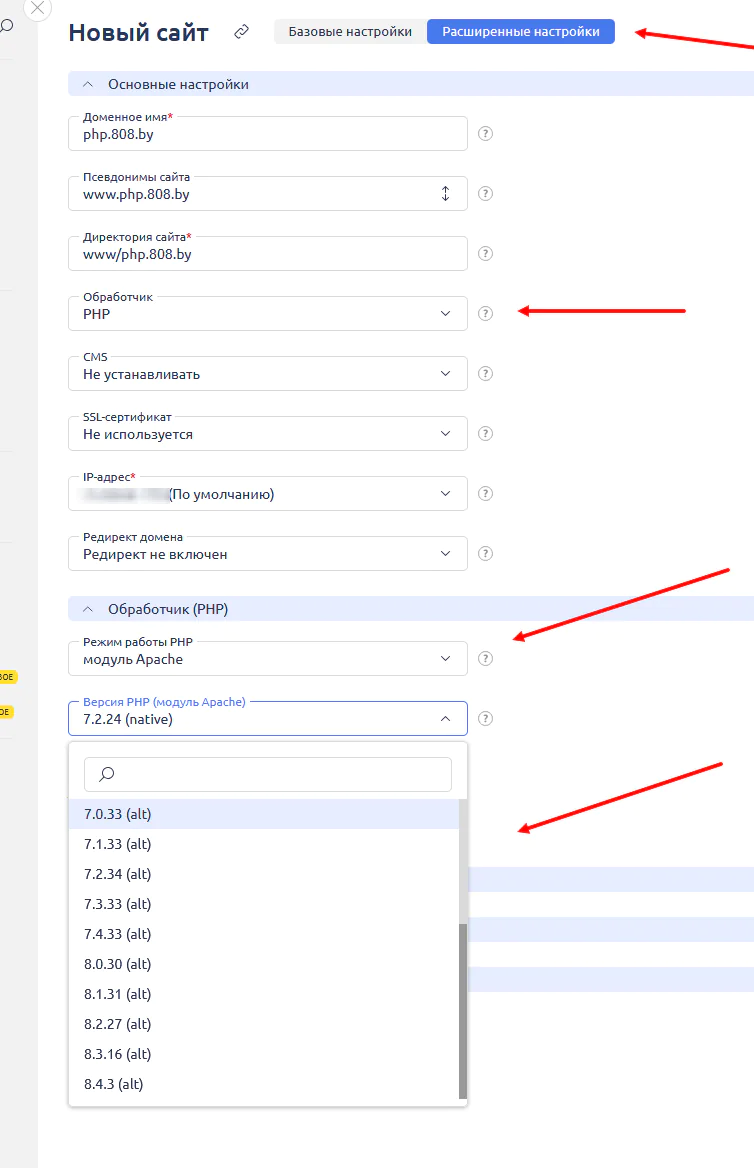Viewport: 754px width, 1168px height.
Task: Select PHP version 7.0.33 (alt)
Action: click(x=264, y=814)
